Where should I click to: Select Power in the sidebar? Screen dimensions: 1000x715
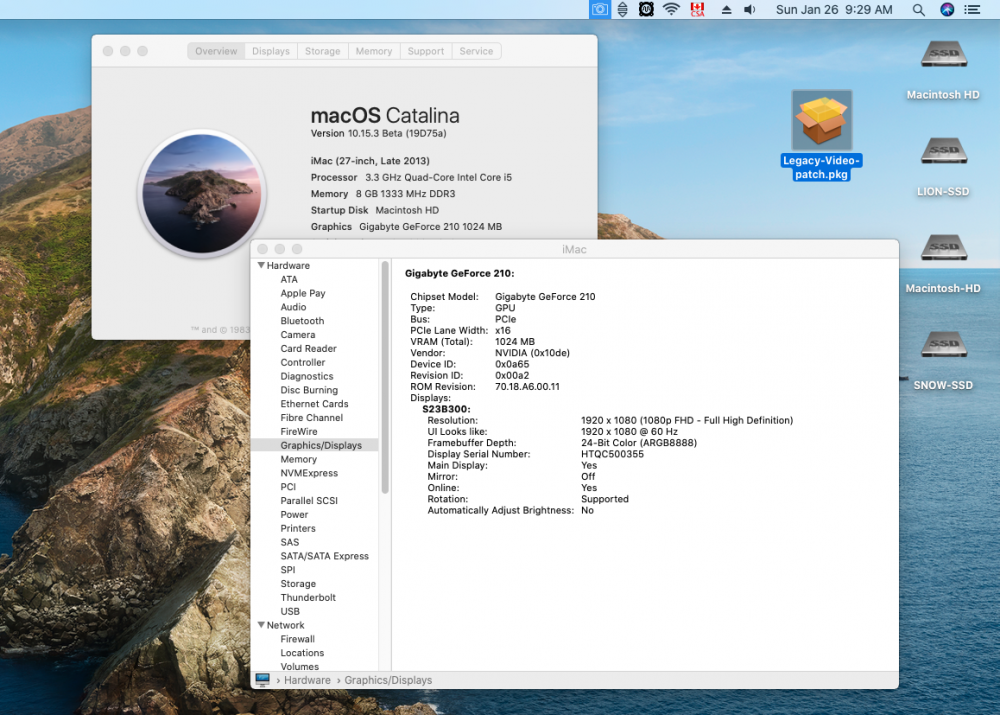tap(294, 515)
